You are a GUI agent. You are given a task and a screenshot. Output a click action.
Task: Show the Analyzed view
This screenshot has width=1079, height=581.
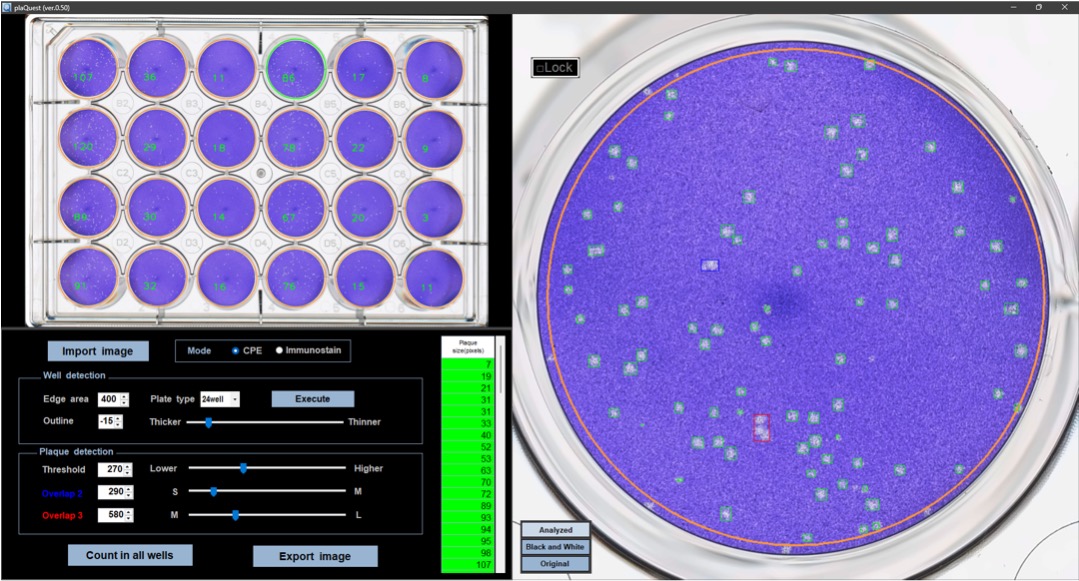click(555, 530)
